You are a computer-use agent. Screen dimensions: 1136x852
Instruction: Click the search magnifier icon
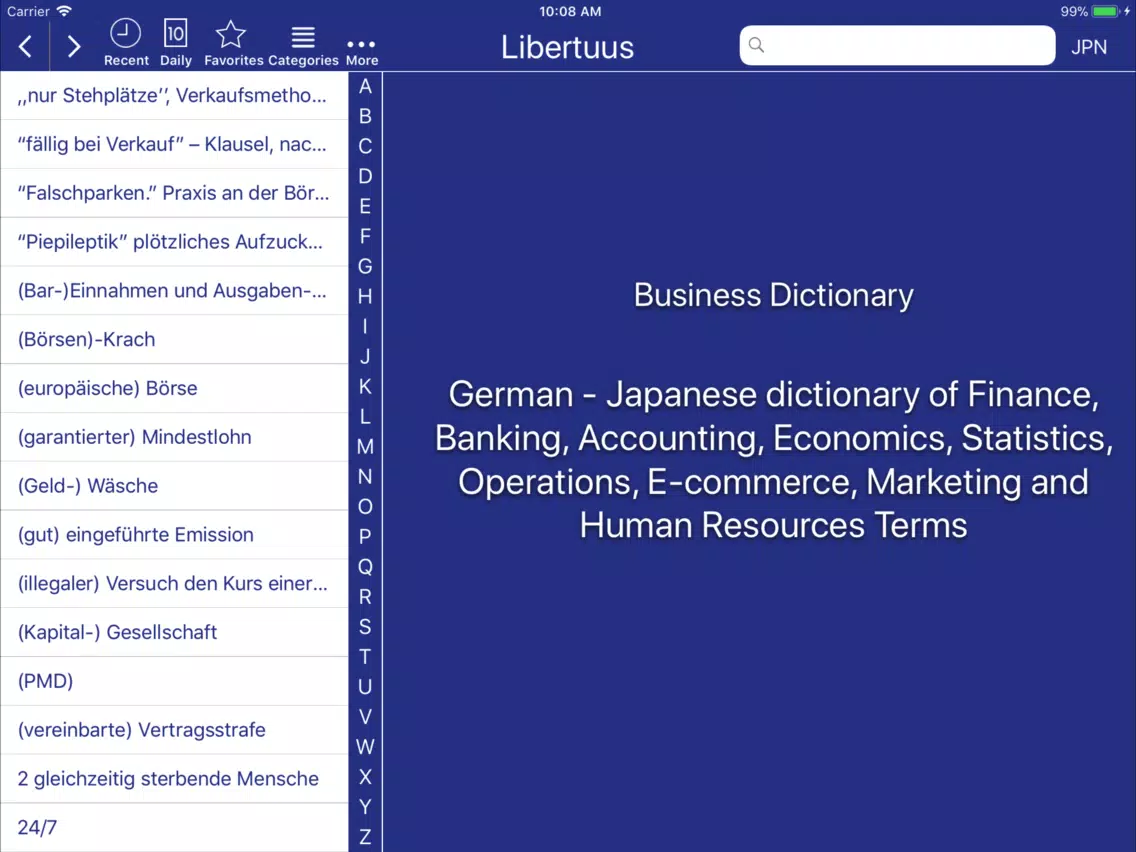click(x=756, y=46)
